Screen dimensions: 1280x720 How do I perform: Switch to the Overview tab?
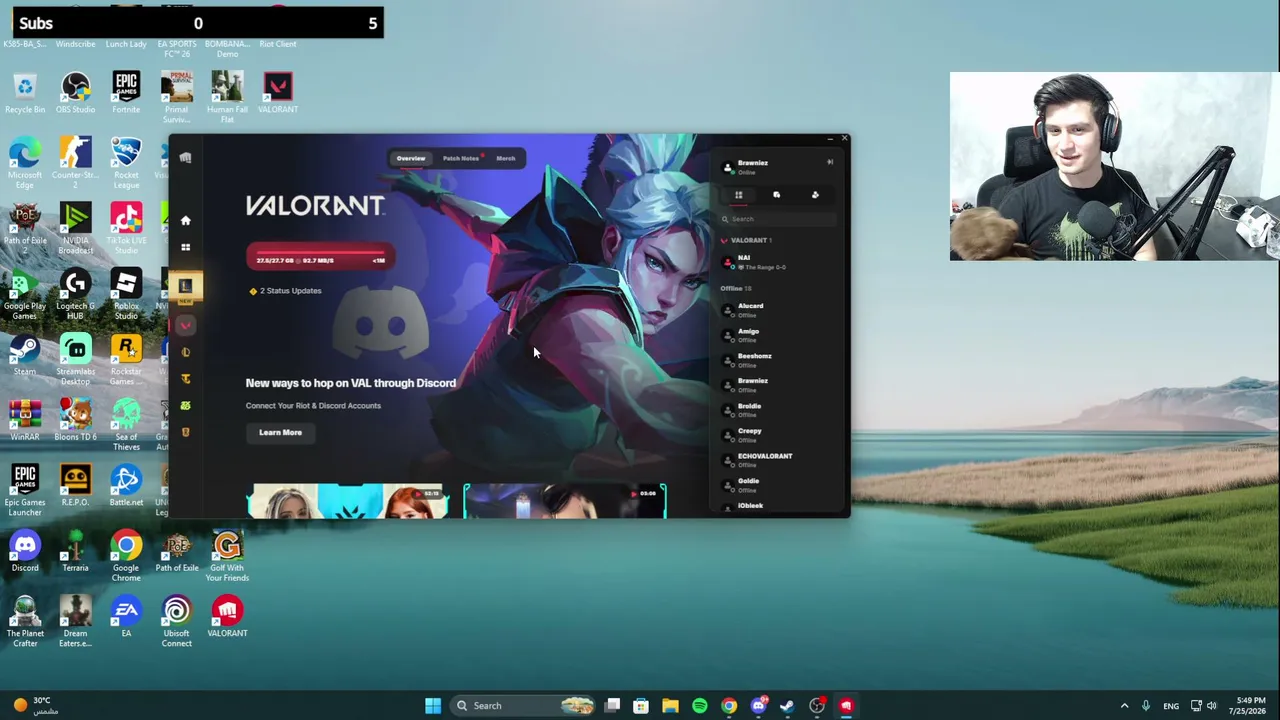tap(411, 158)
